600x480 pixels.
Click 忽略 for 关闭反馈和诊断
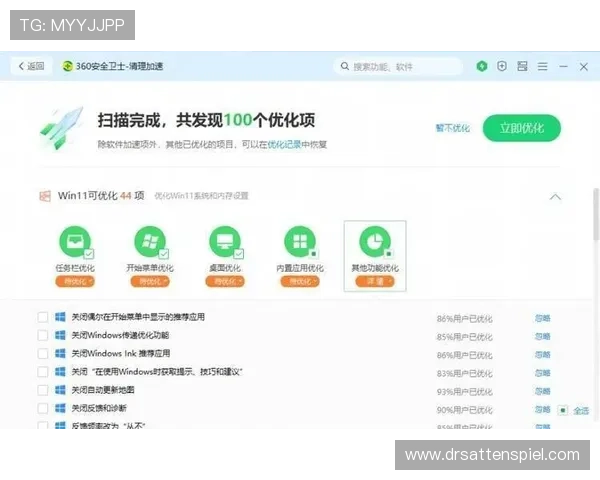(x=542, y=410)
